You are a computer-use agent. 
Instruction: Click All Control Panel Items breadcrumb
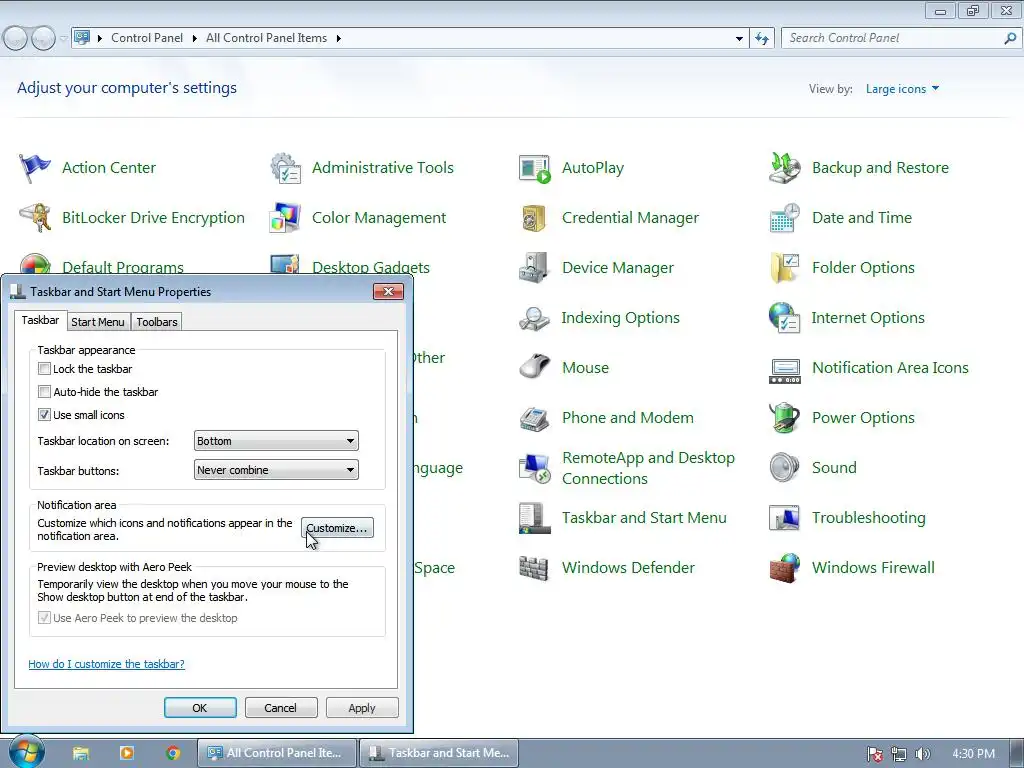[x=266, y=38]
